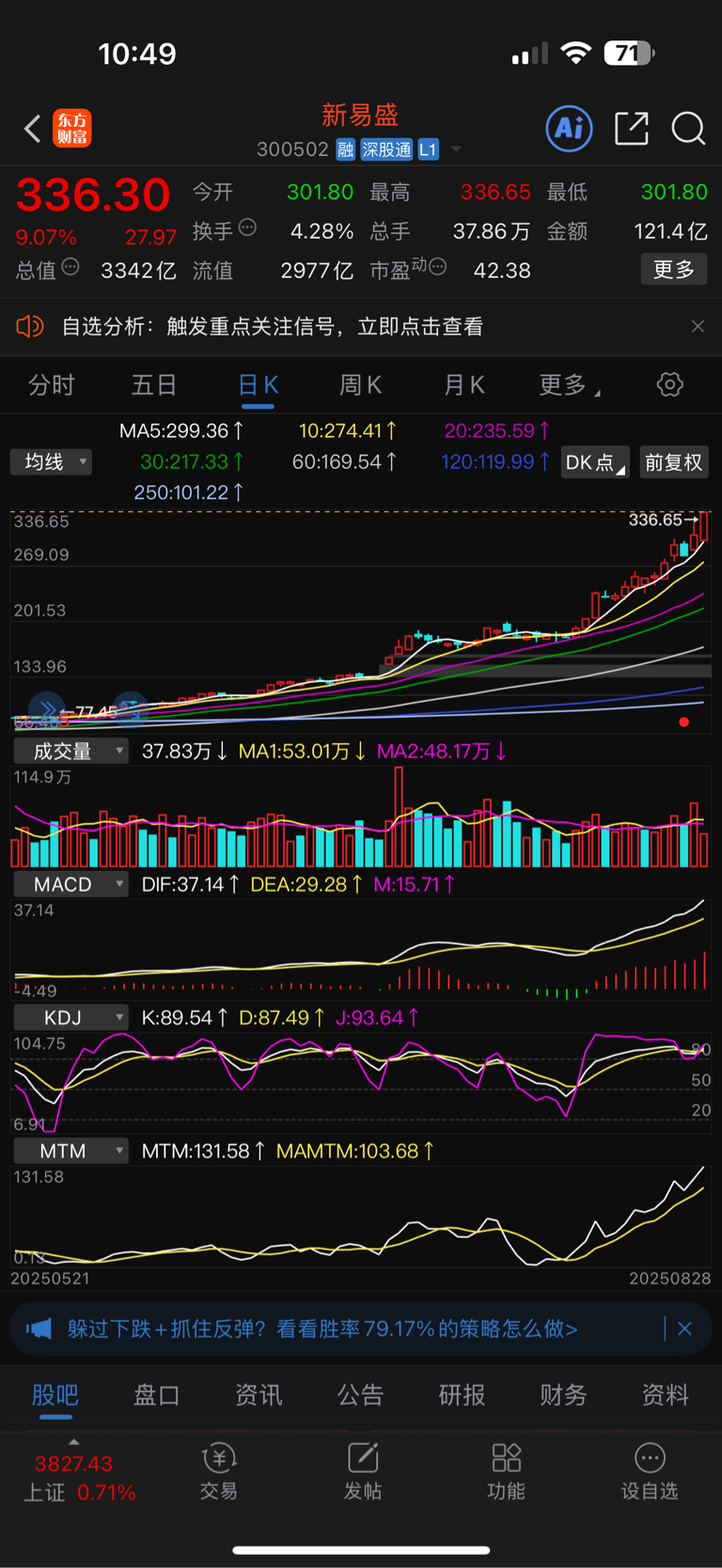The width and height of the screenshot is (722, 1568).
Task: Switch to 月K chart tab
Action: 463,385
